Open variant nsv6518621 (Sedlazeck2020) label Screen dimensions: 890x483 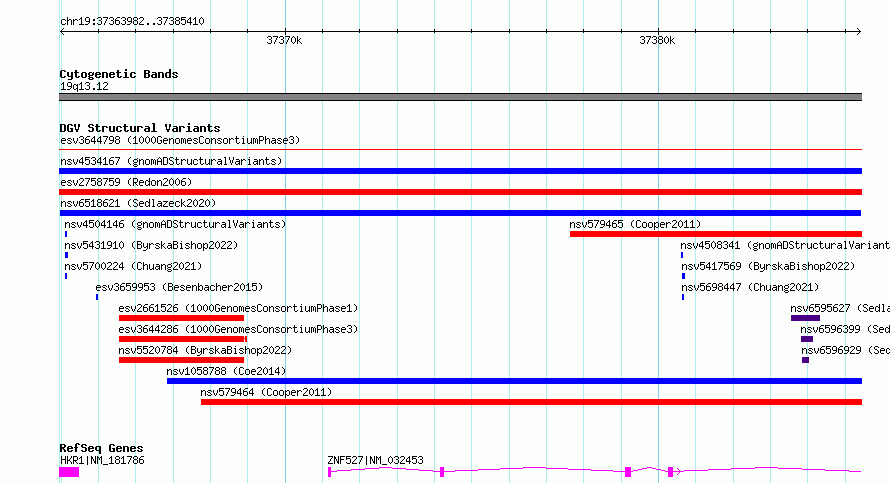[x=138, y=203]
